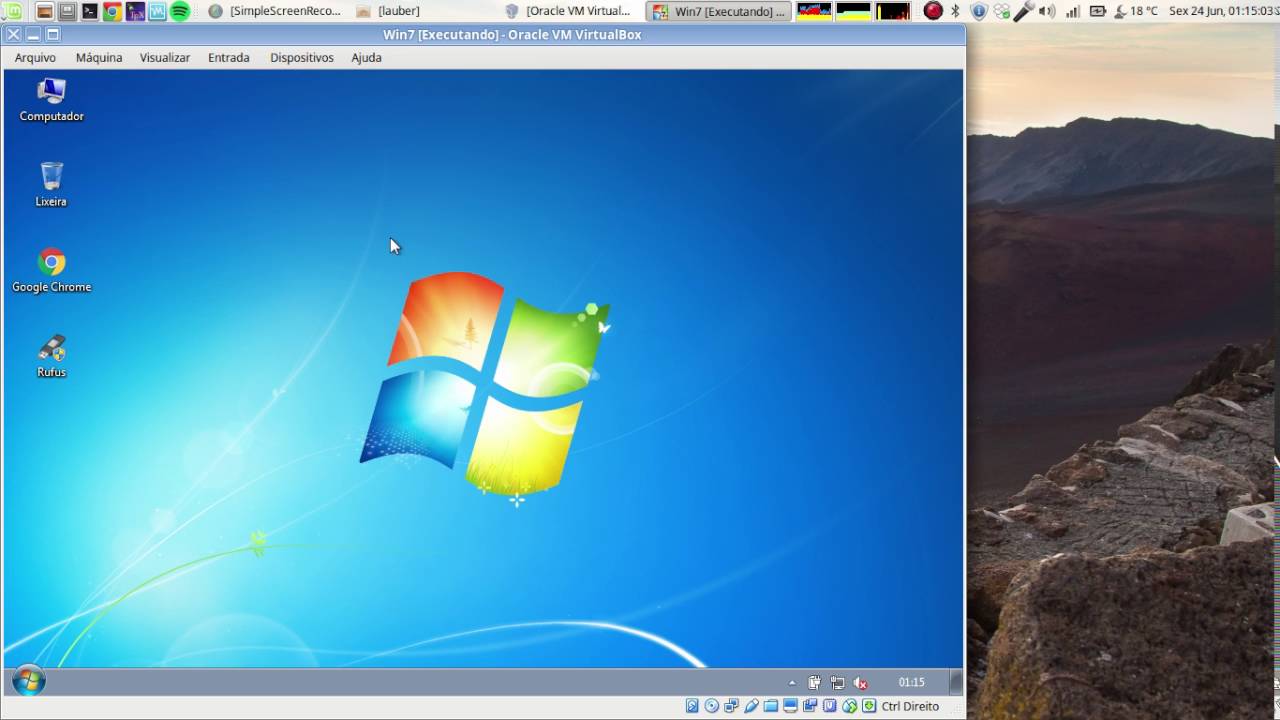Select the Lixeira recycle bin icon

[x=51, y=185]
